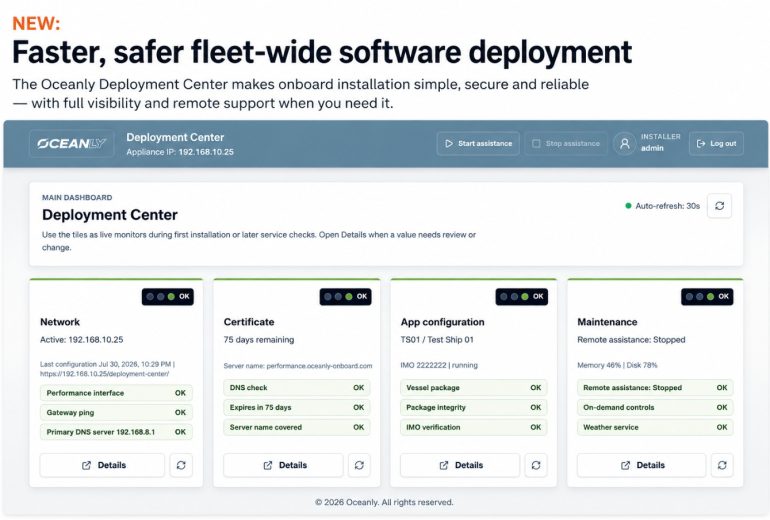Click the Network tile heading
This screenshot has height=520, width=770.
tap(60, 322)
